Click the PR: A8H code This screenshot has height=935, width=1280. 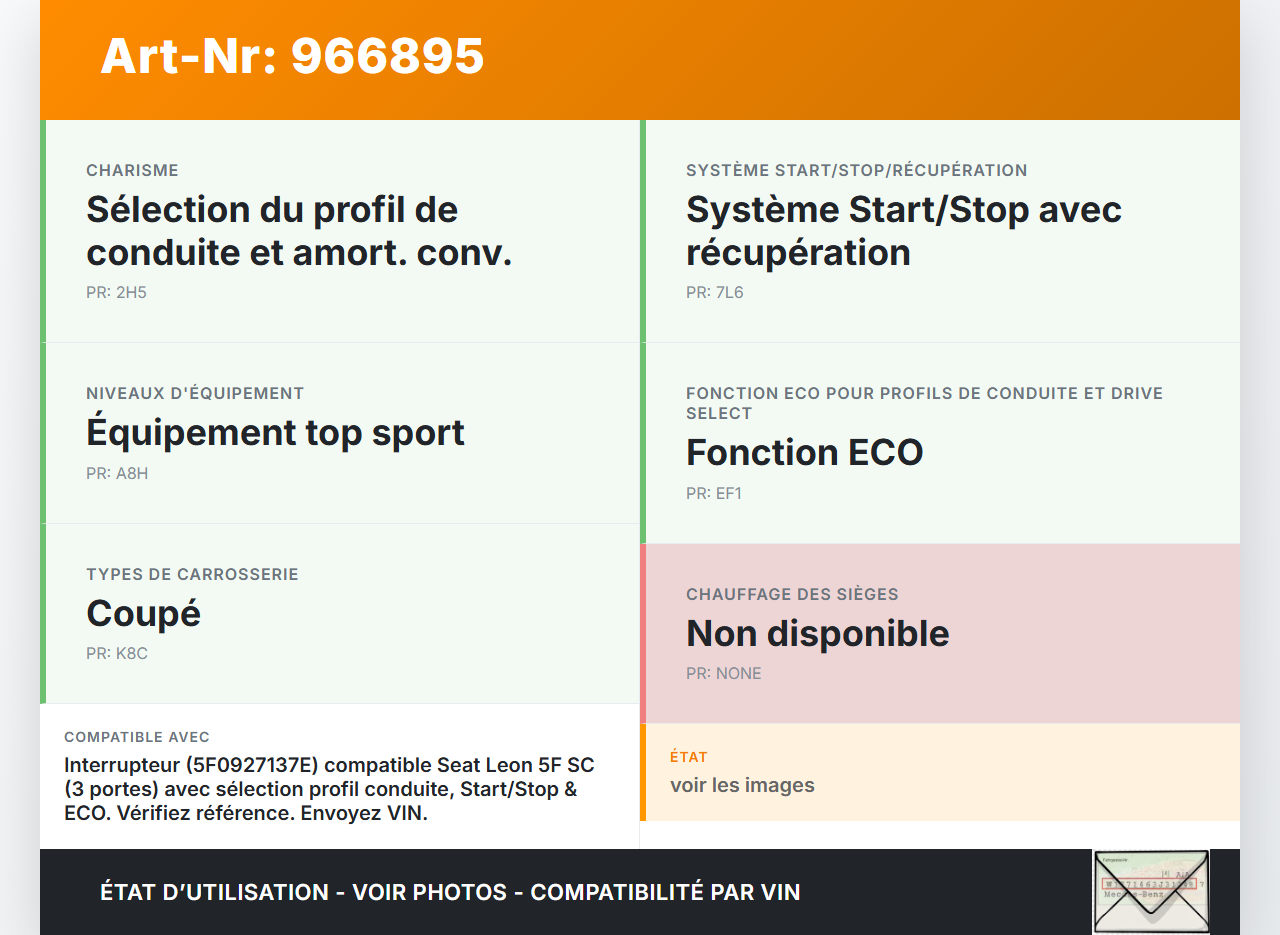(117, 474)
